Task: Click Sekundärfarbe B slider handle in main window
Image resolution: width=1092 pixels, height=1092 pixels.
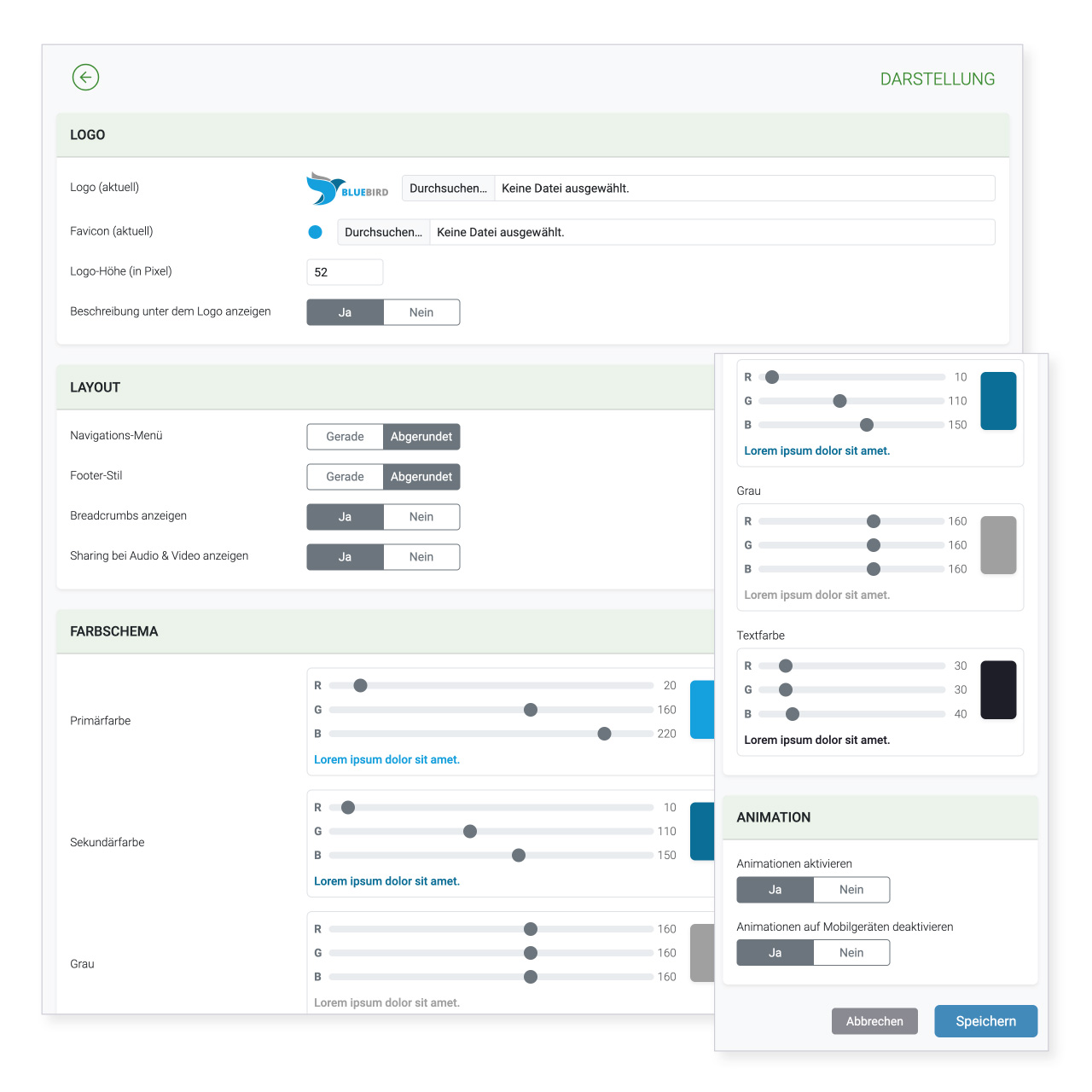Action: click(x=519, y=855)
